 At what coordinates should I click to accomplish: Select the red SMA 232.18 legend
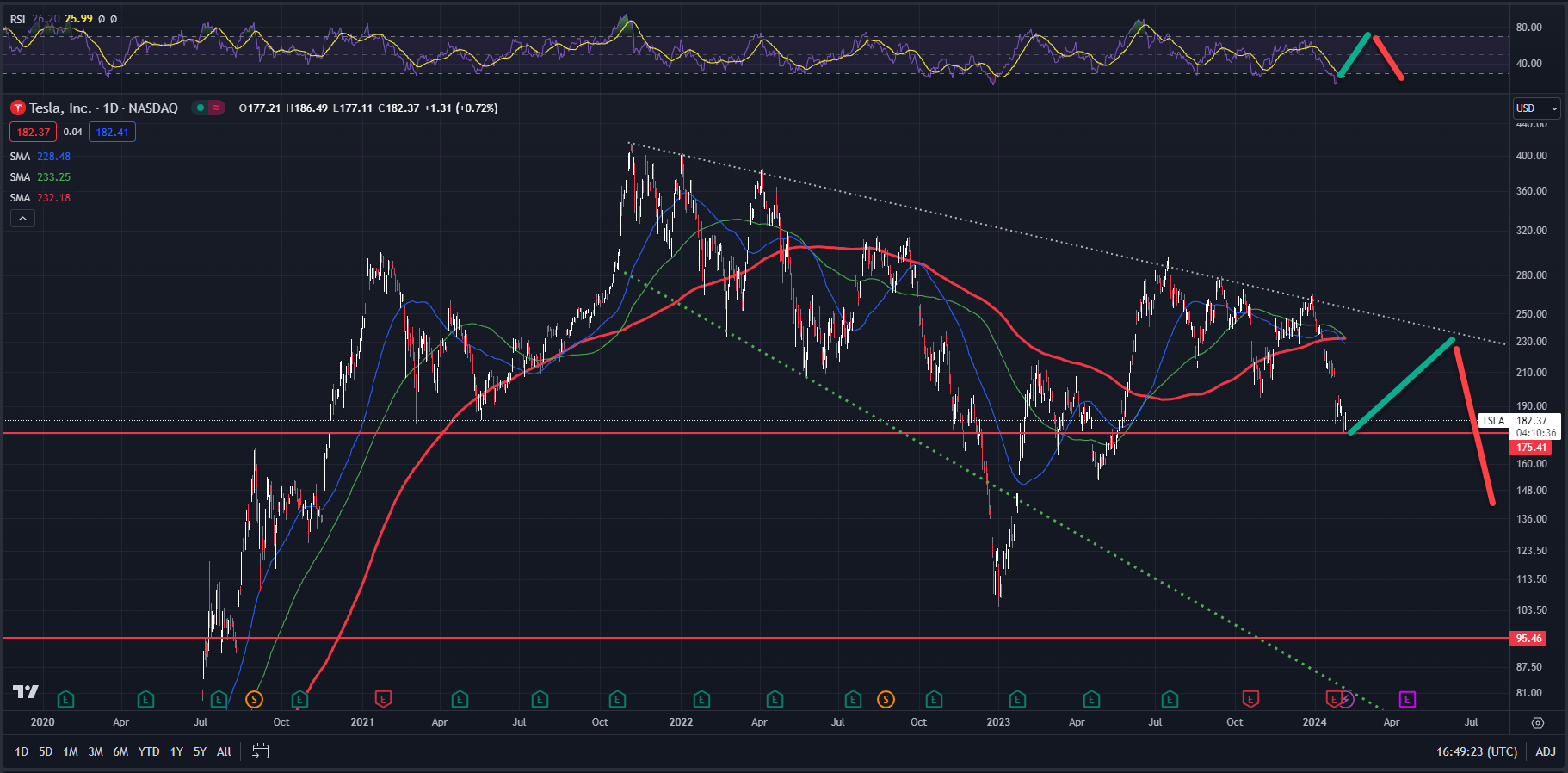(x=40, y=198)
